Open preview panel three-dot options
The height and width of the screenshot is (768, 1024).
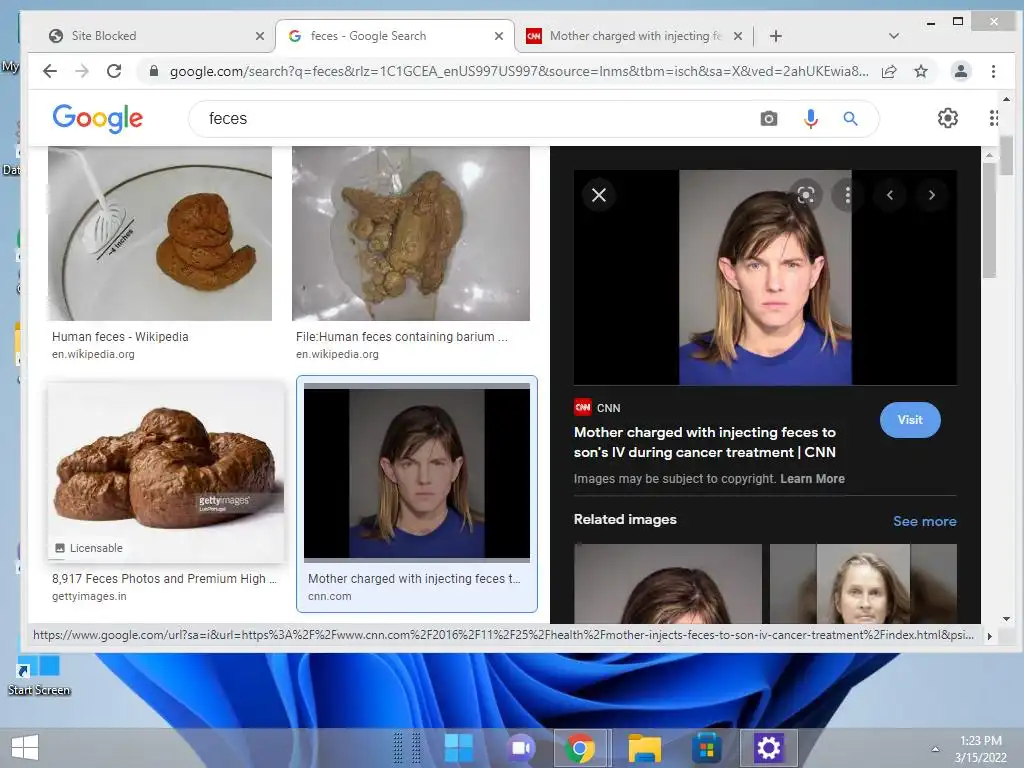848,195
